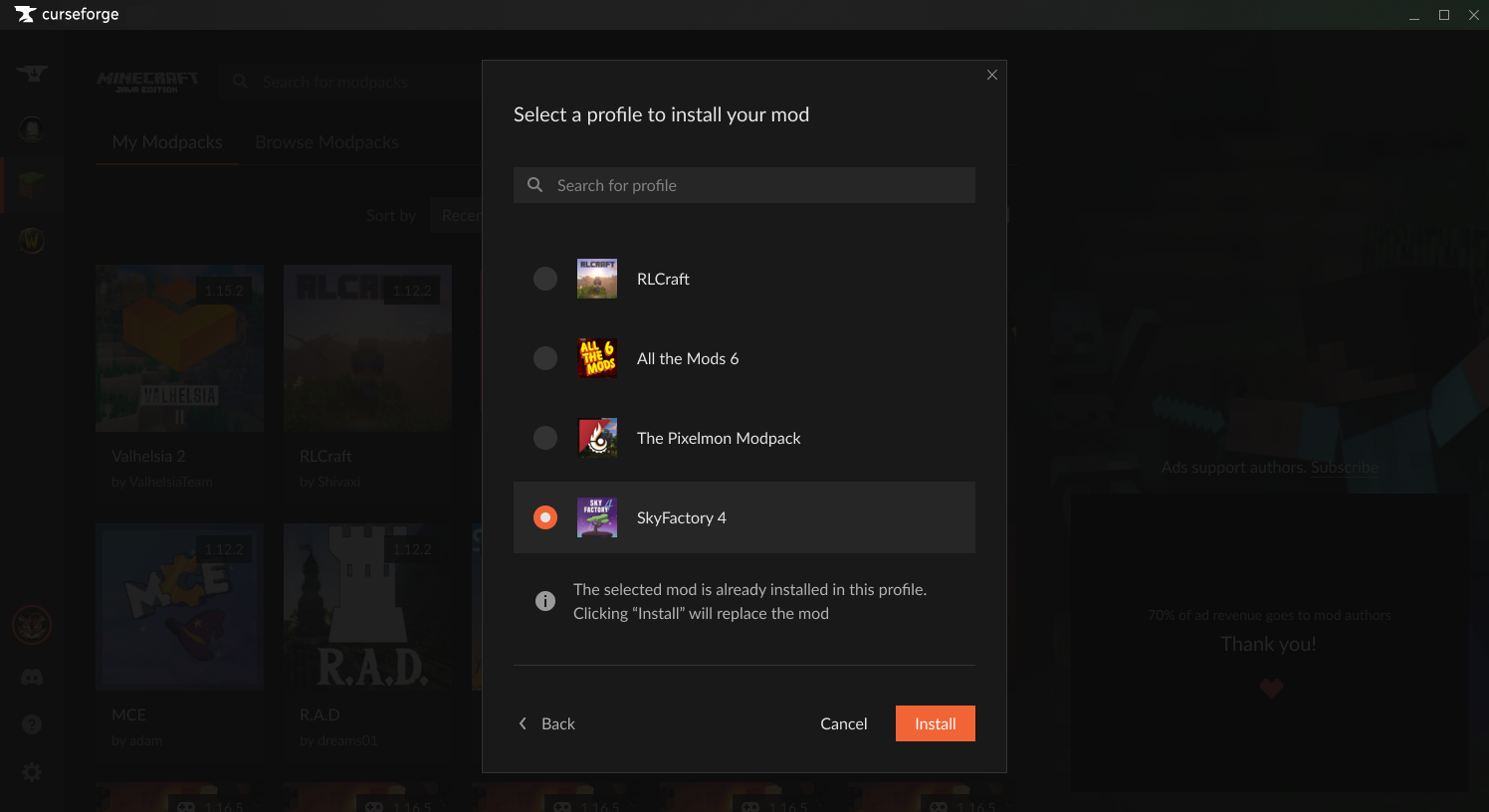Click RLCraft profile name text in dialog

tap(663, 279)
